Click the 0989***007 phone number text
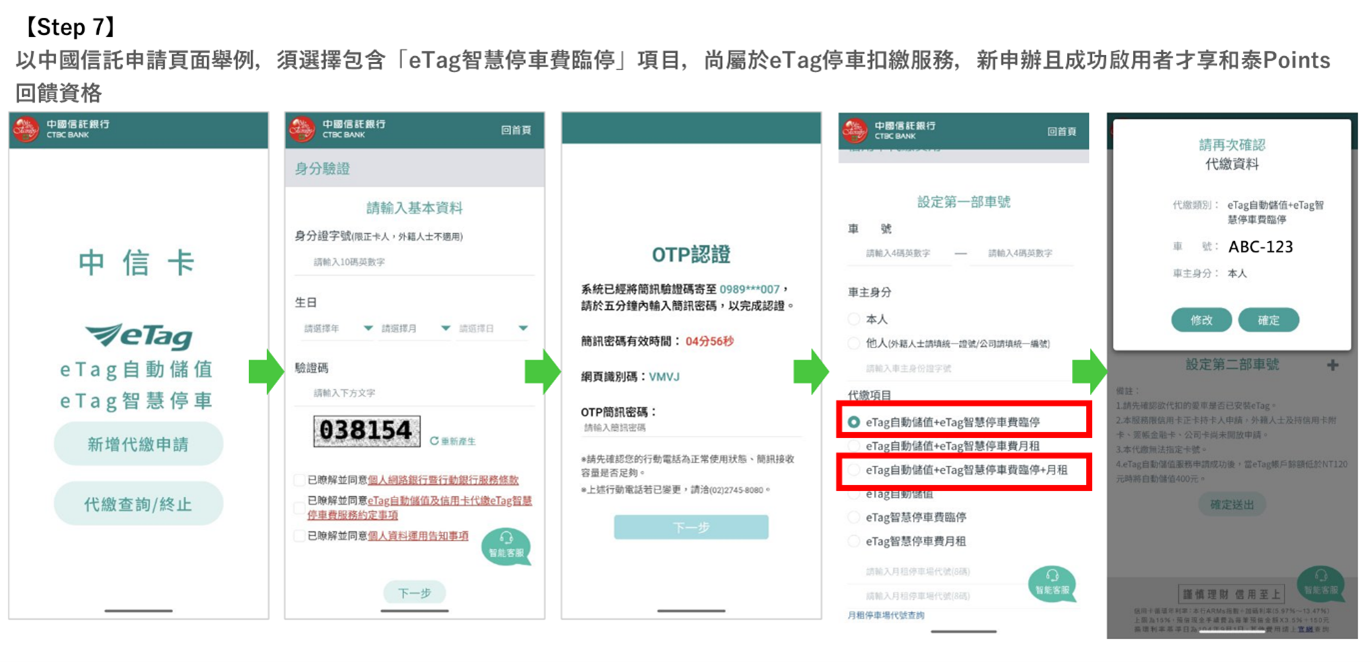The image size is (1371, 662). (x=749, y=289)
